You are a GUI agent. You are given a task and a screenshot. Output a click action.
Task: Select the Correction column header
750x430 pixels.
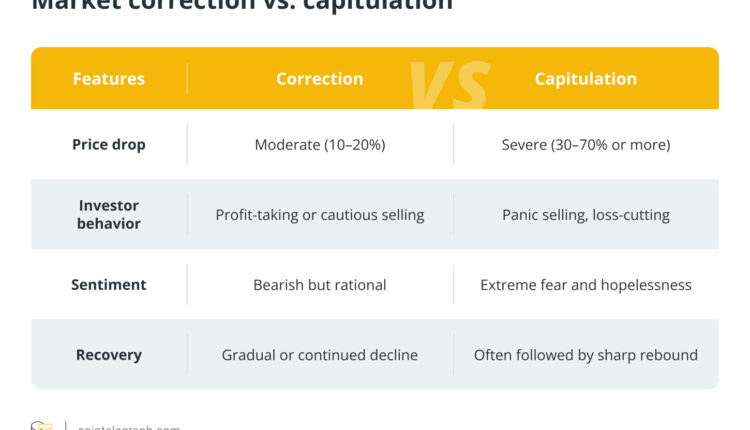click(320, 78)
